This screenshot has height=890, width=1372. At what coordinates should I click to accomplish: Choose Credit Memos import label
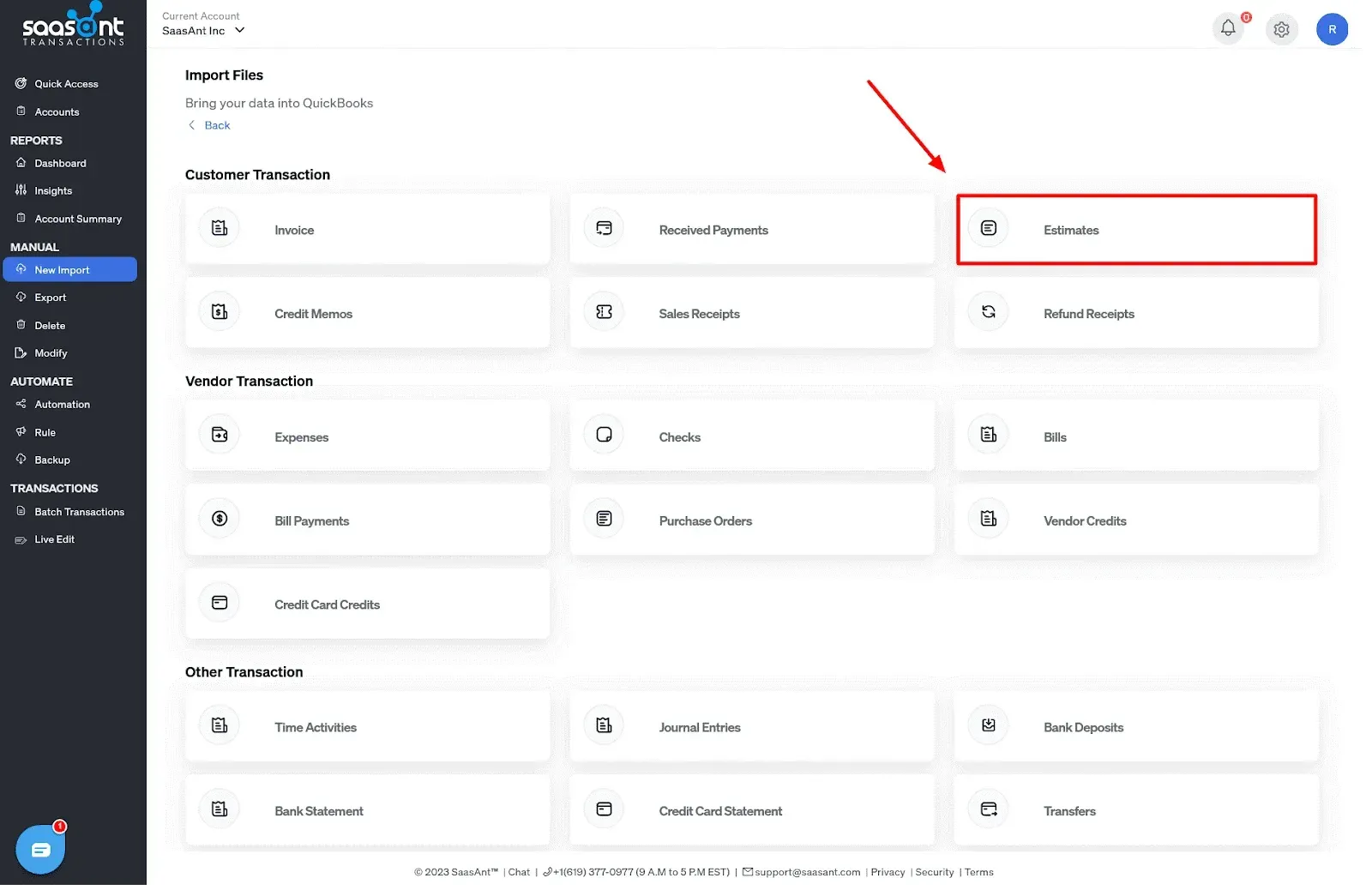point(313,314)
